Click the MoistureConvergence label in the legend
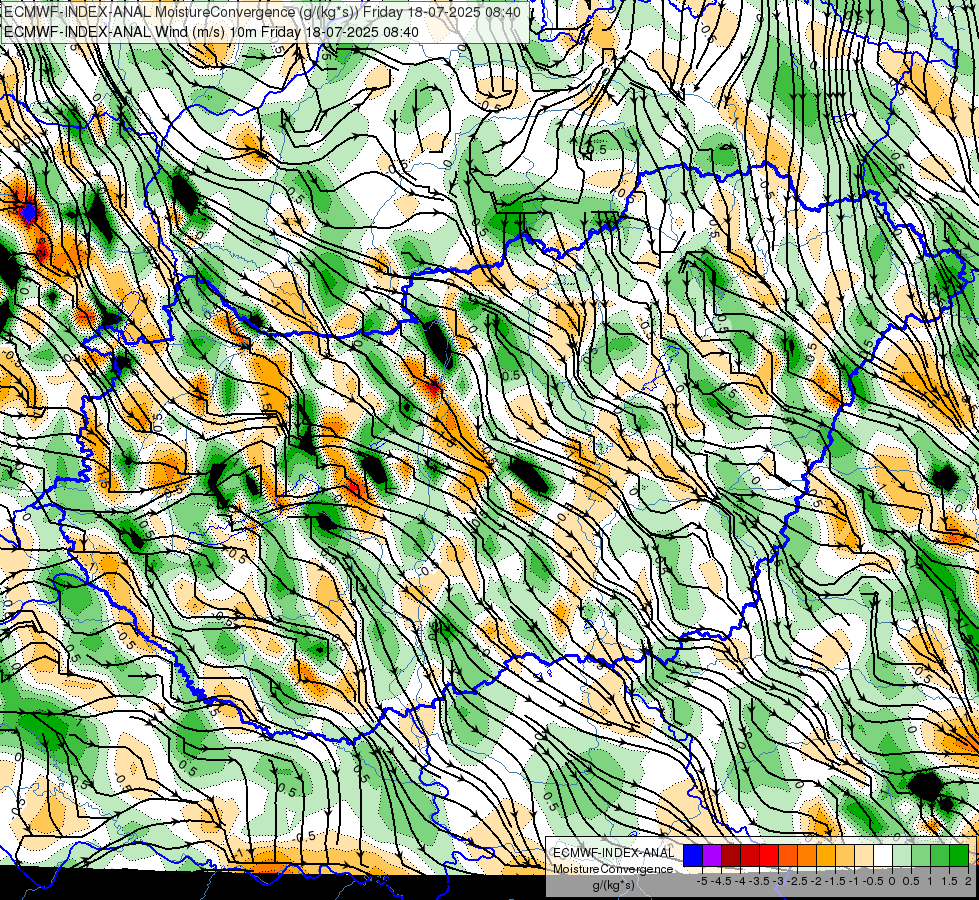The height and width of the screenshot is (900, 979). [x=613, y=869]
